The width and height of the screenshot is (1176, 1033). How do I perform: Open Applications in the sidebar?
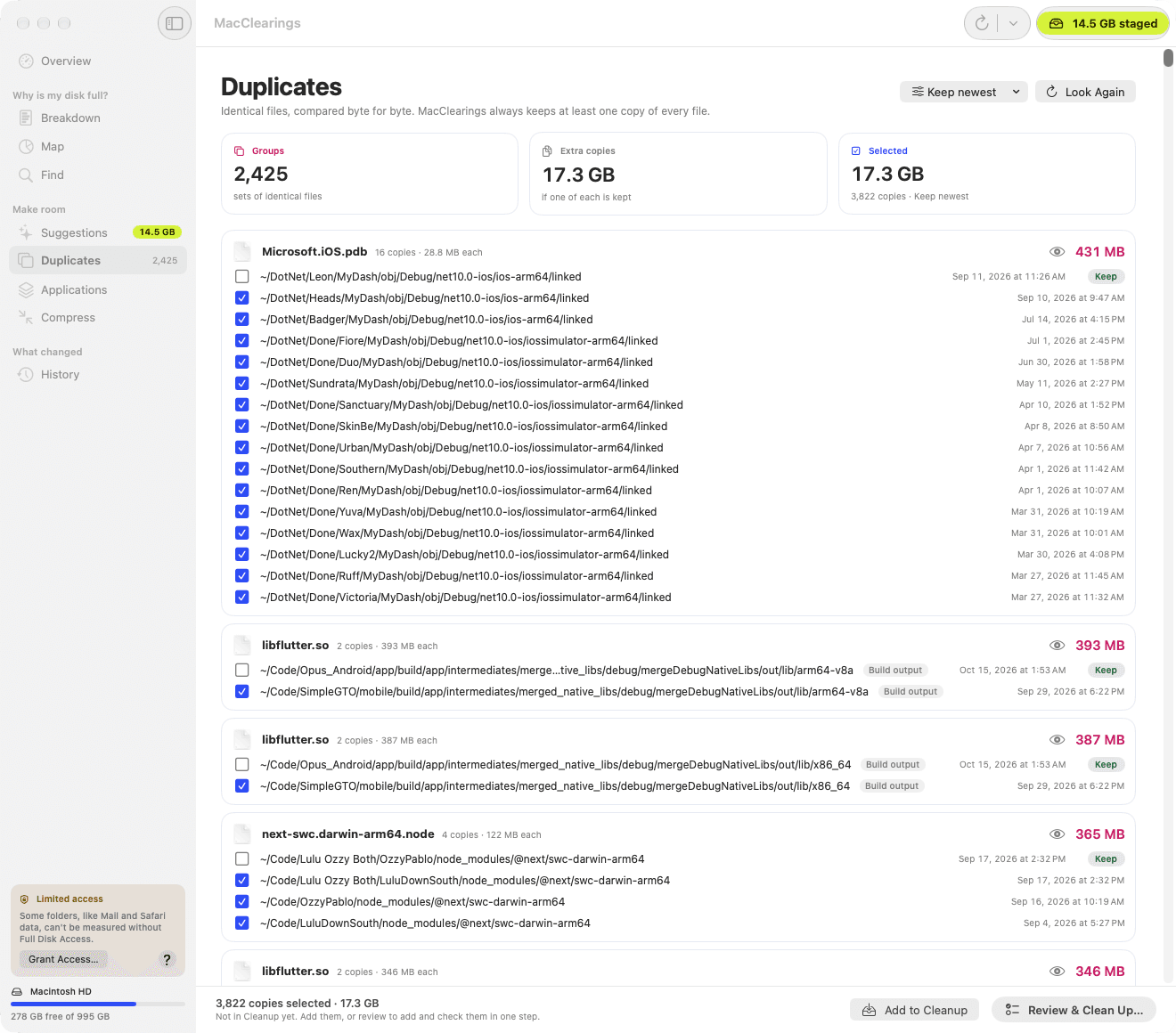point(98,290)
